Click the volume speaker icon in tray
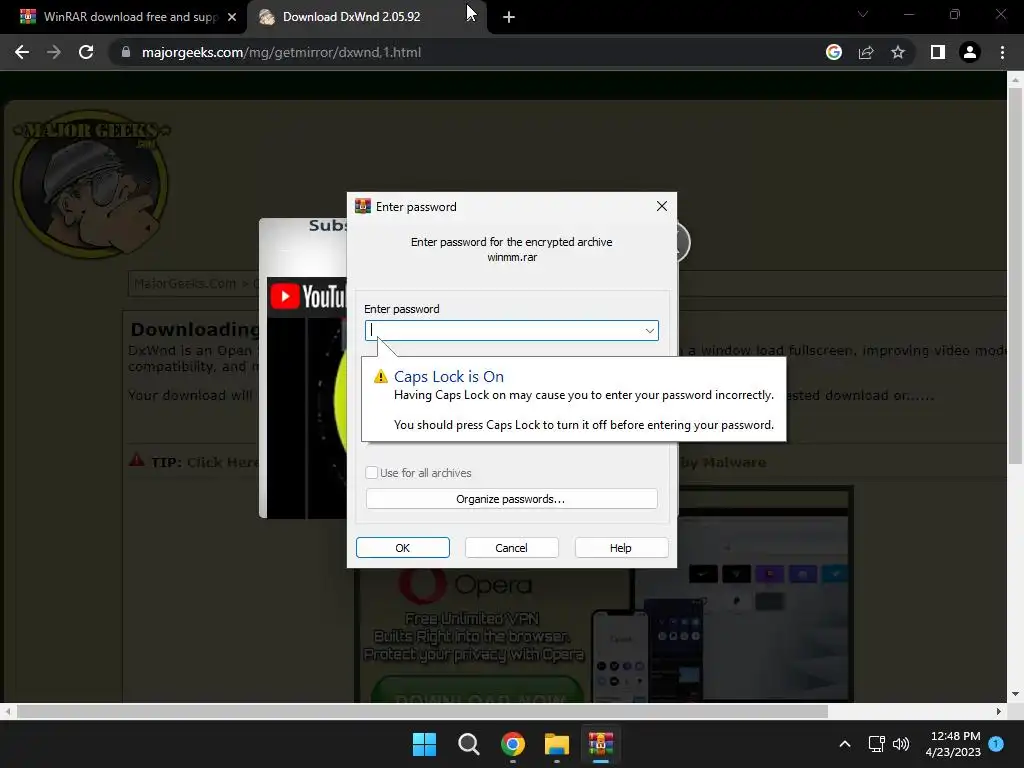 901,744
